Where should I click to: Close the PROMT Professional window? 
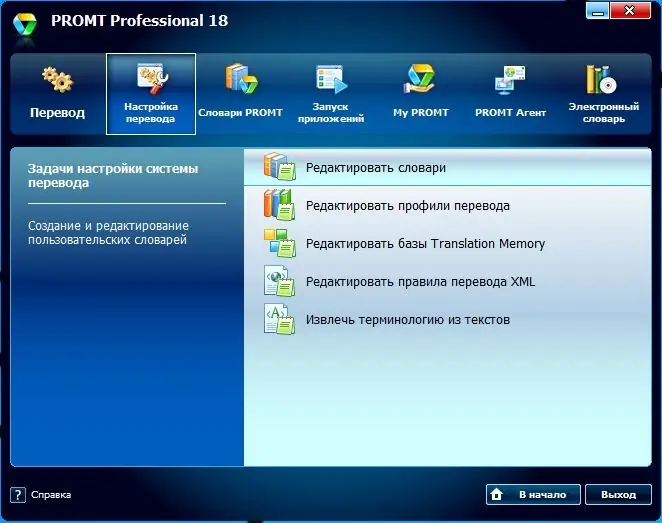(630, 11)
